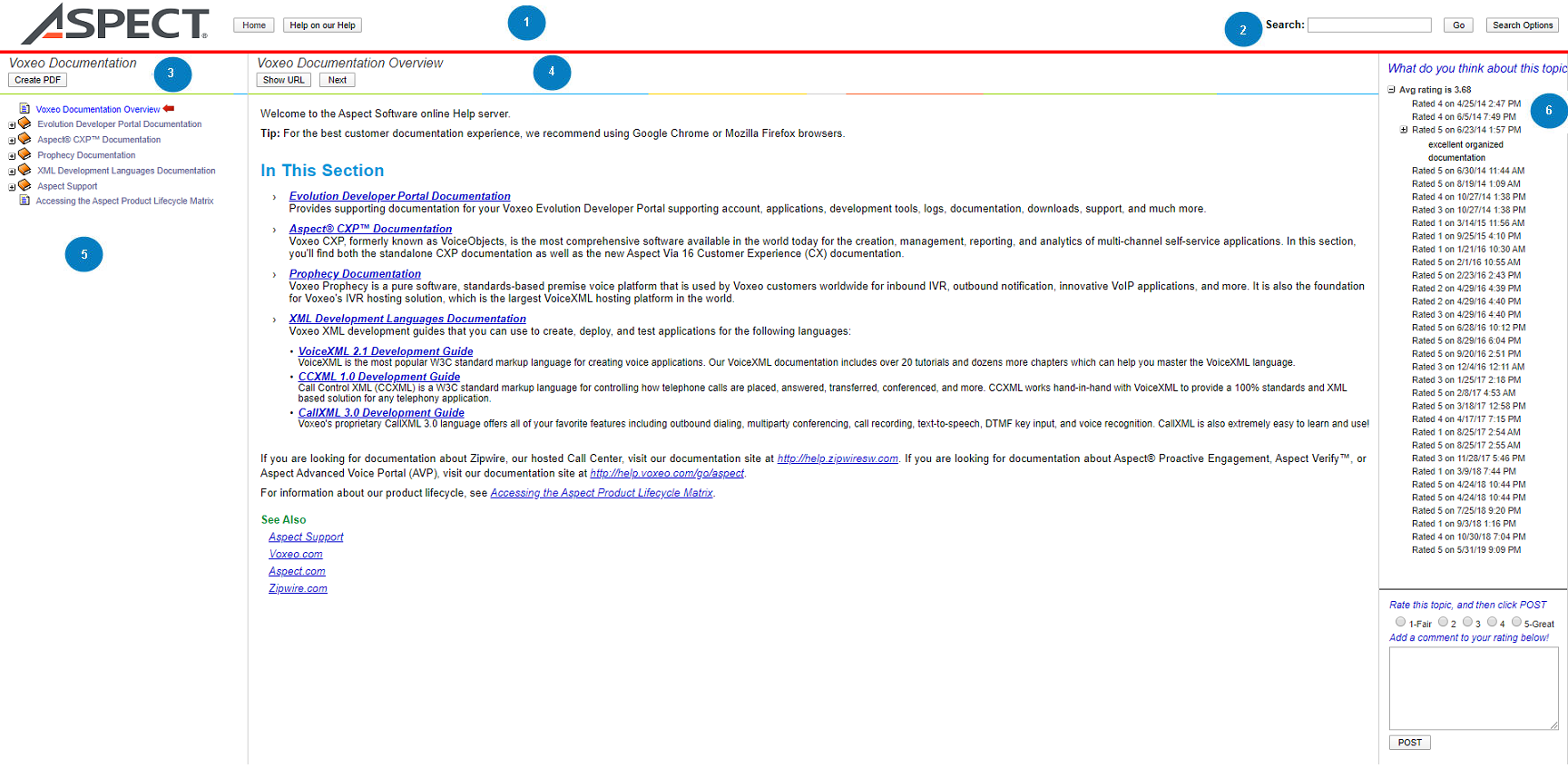Image resolution: width=1568 pixels, height=768 pixels.
Task: Click into the Search input field
Action: [x=1368, y=25]
